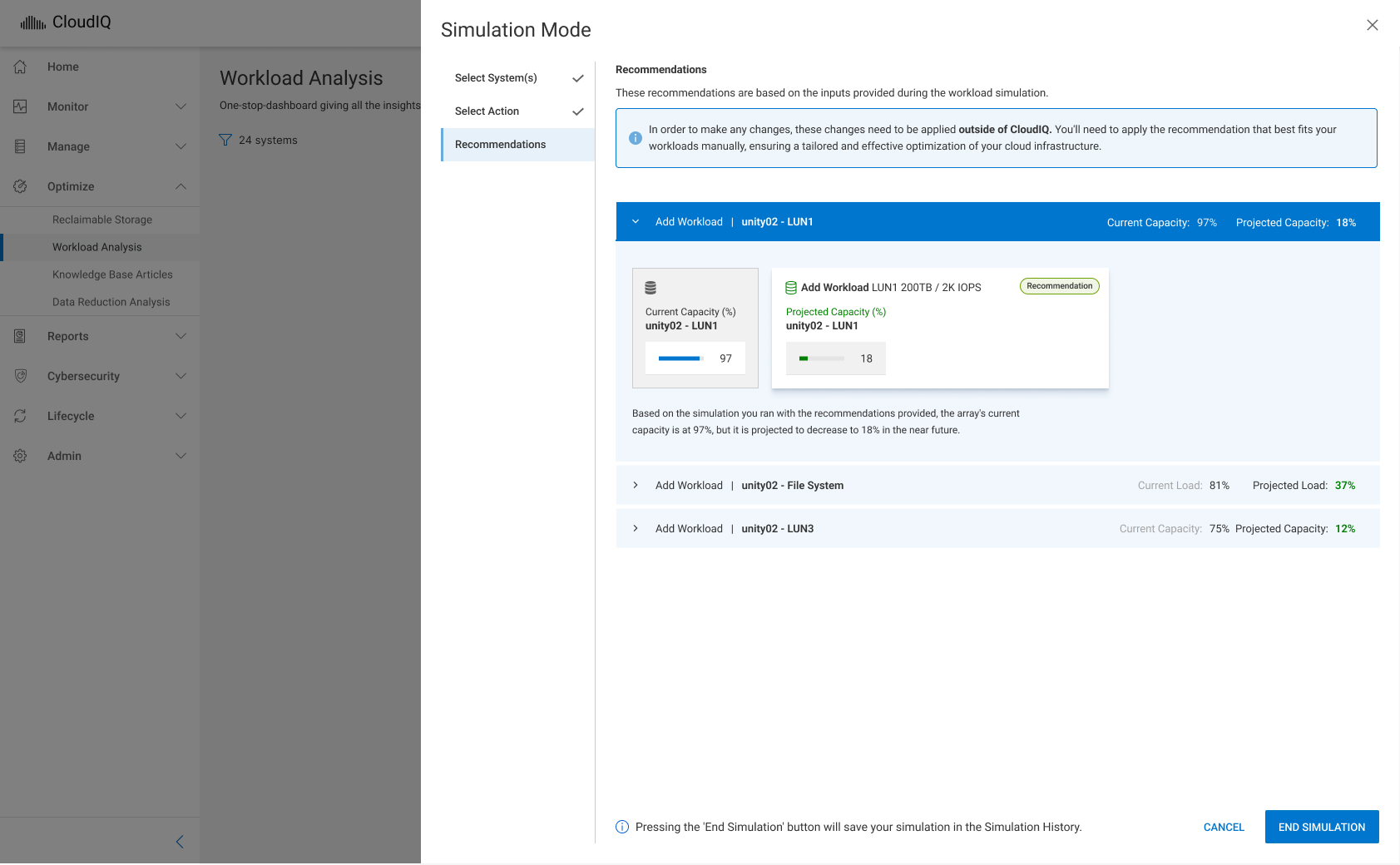This screenshot has height=865, width=1400.
Task: Expand the unity02 - File System recommendation
Action: point(636,485)
